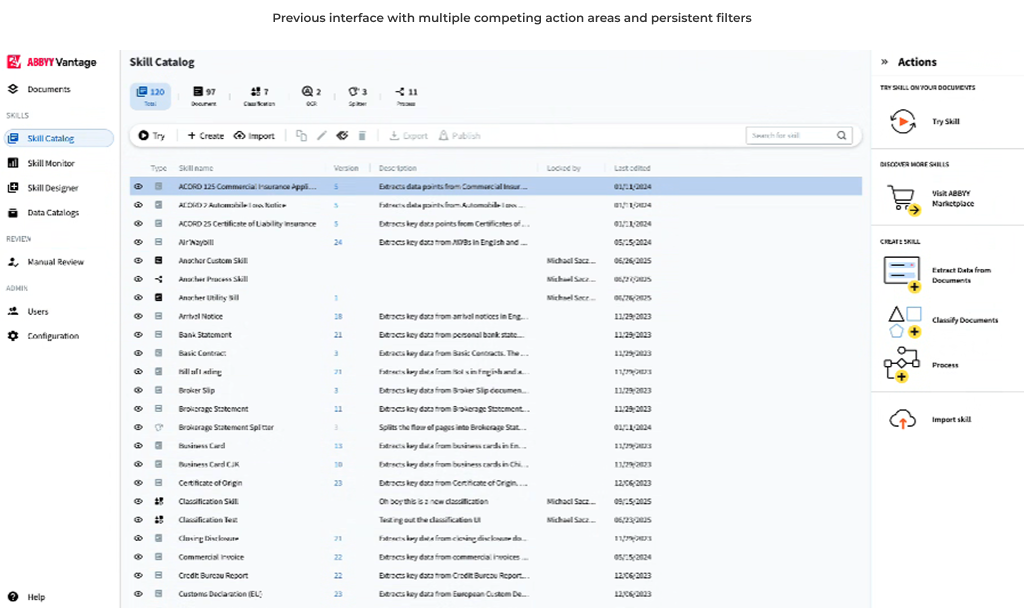Click the Import button in toolbar

tap(254, 136)
